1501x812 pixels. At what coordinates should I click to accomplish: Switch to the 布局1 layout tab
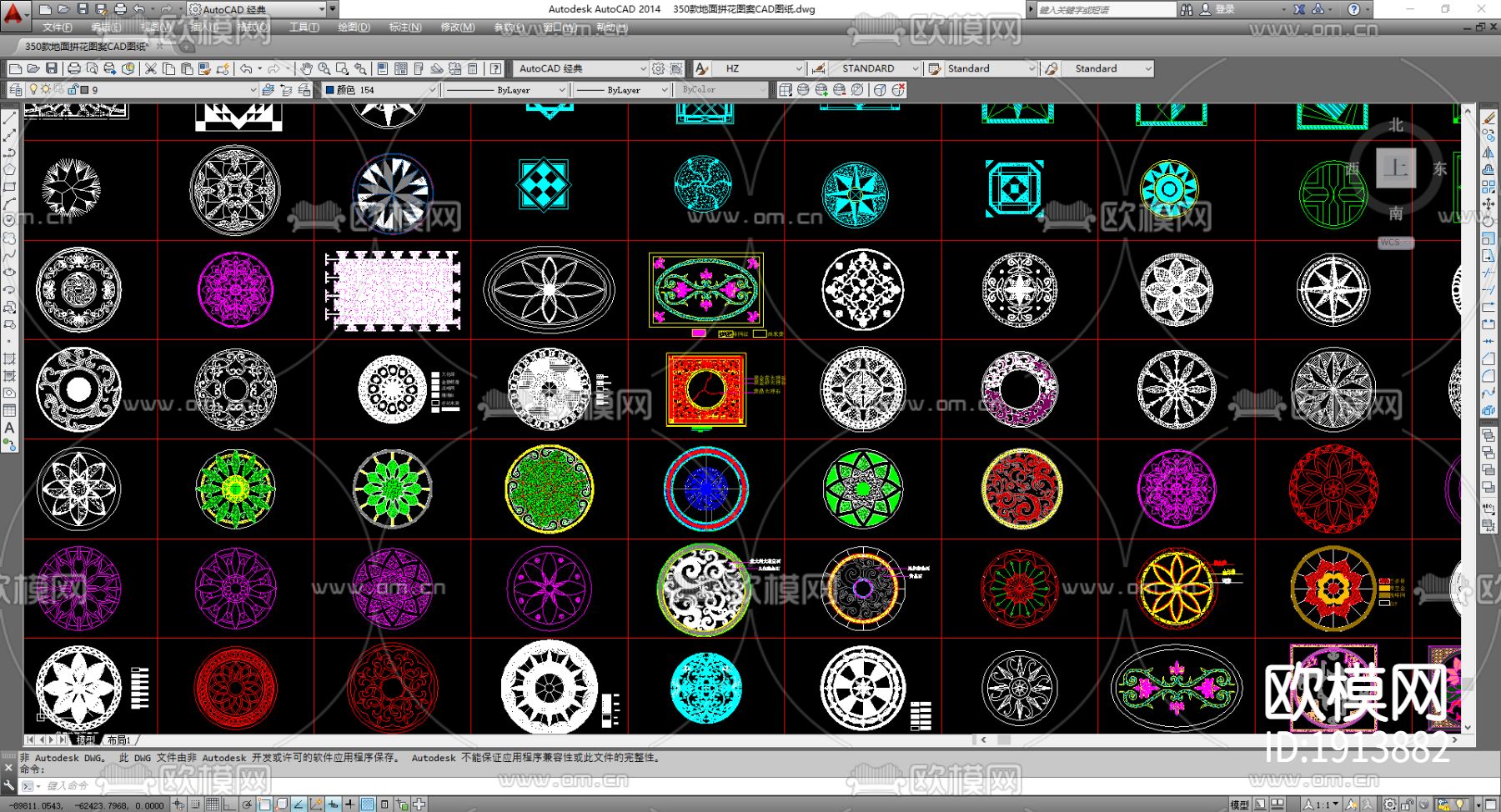(118, 739)
